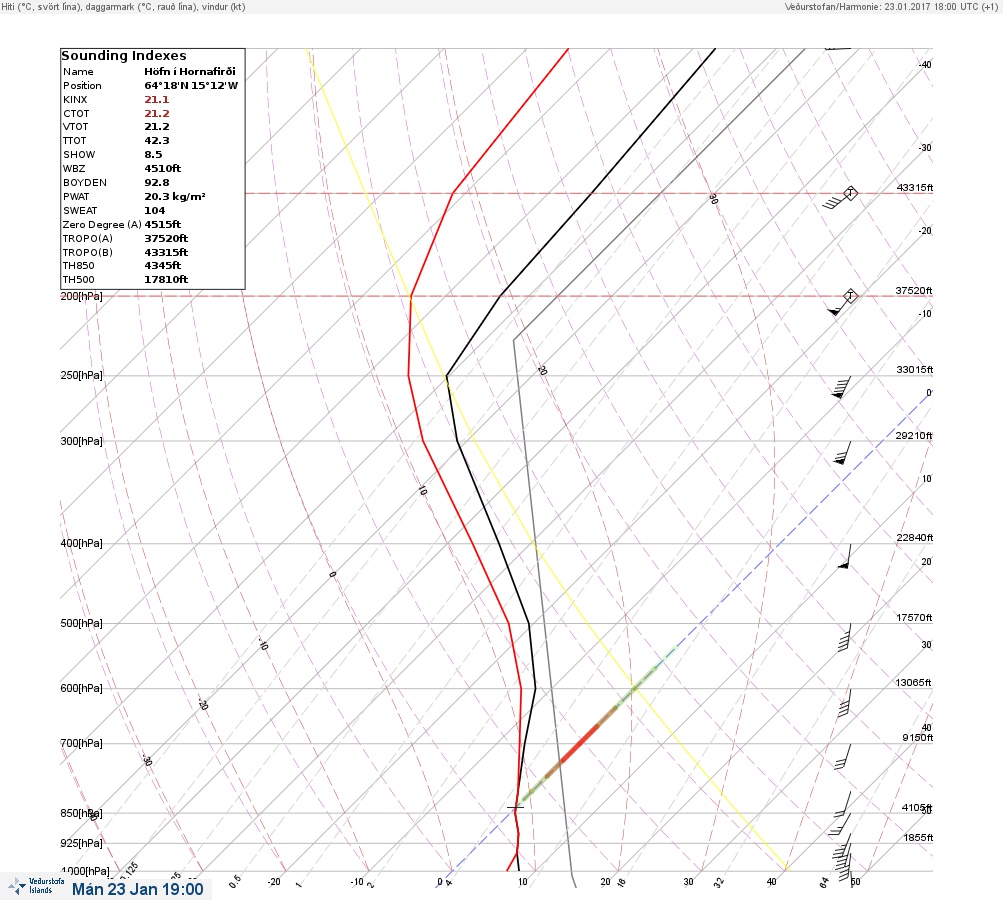The width and height of the screenshot is (1003, 900).
Task: Click the CTOT row label
Action: coord(76,114)
